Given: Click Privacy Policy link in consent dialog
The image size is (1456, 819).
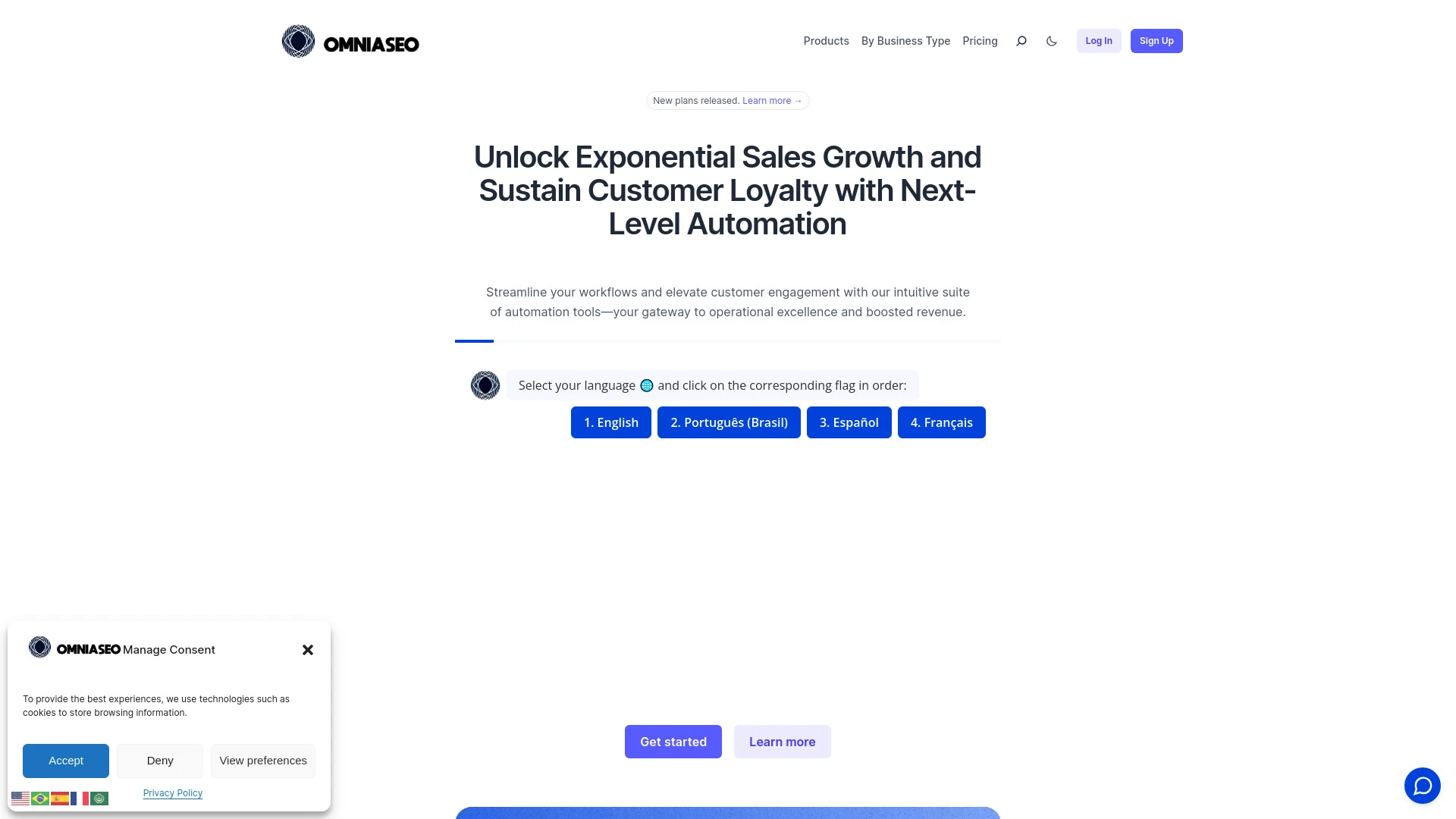Looking at the screenshot, I should click(x=172, y=793).
